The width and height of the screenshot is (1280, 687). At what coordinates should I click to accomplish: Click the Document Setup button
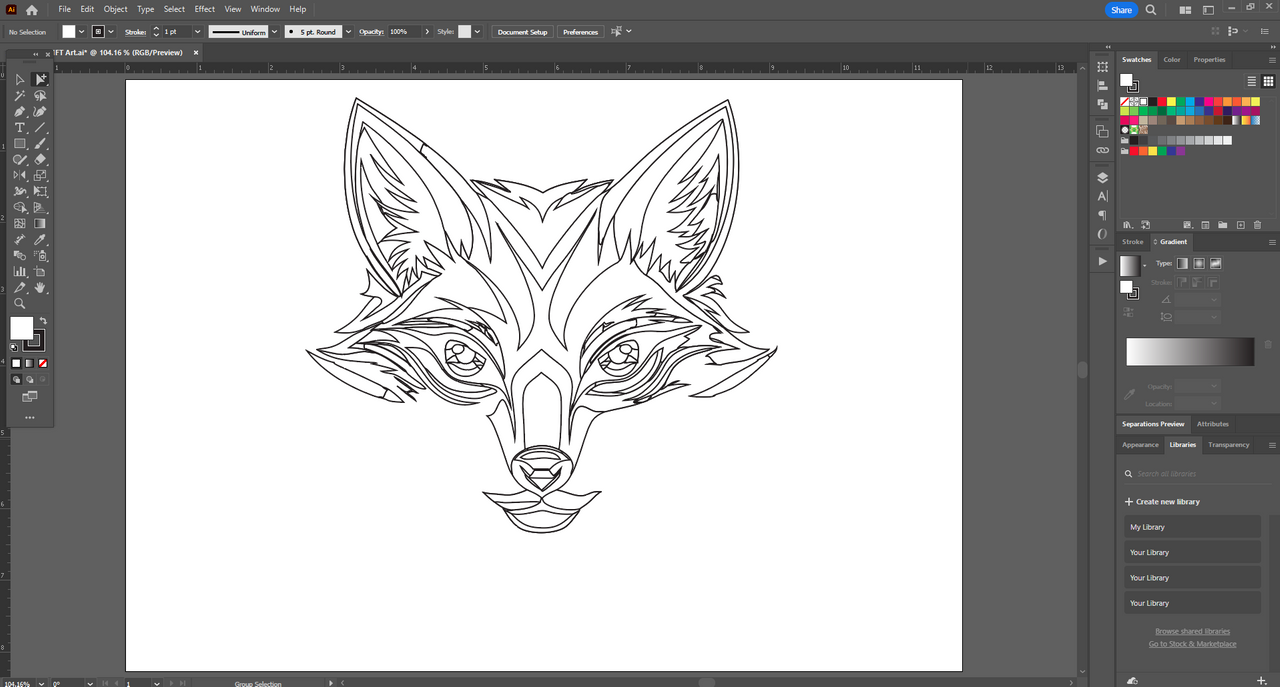tap(523, 32)
